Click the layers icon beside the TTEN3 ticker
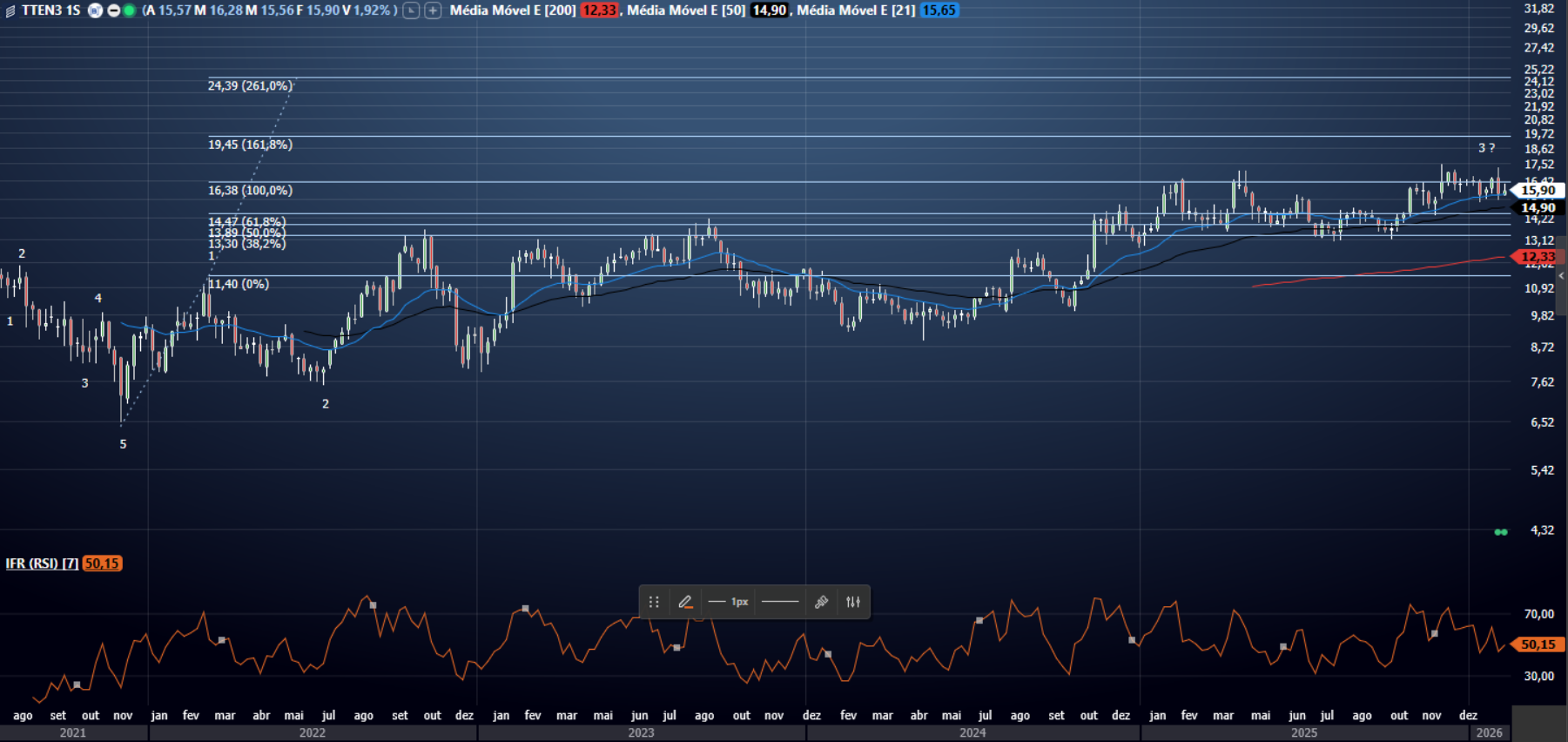The width and height of the screenshot is (1568, 742). point(10,10)
